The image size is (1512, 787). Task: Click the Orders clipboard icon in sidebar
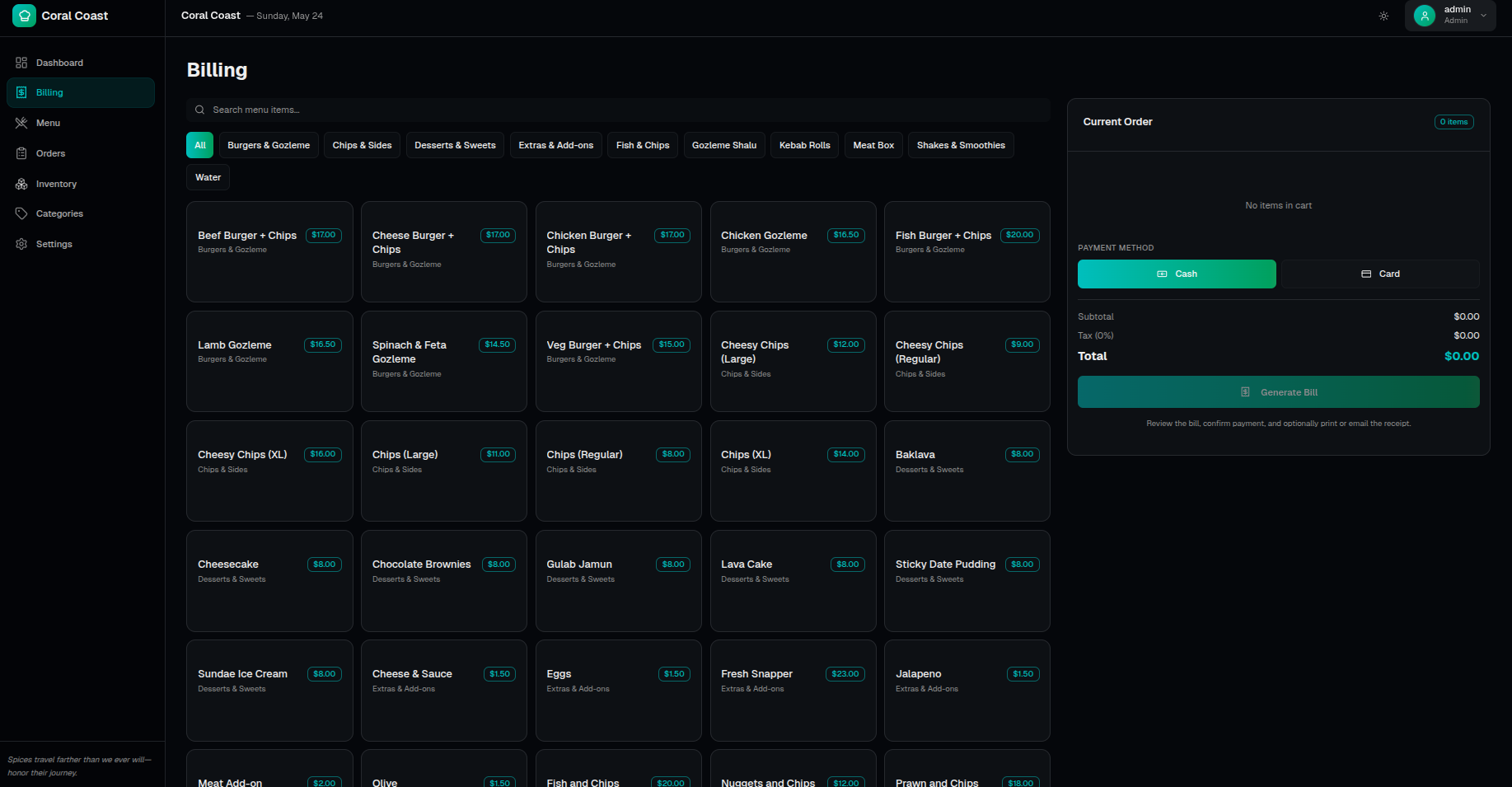point(21,153)
